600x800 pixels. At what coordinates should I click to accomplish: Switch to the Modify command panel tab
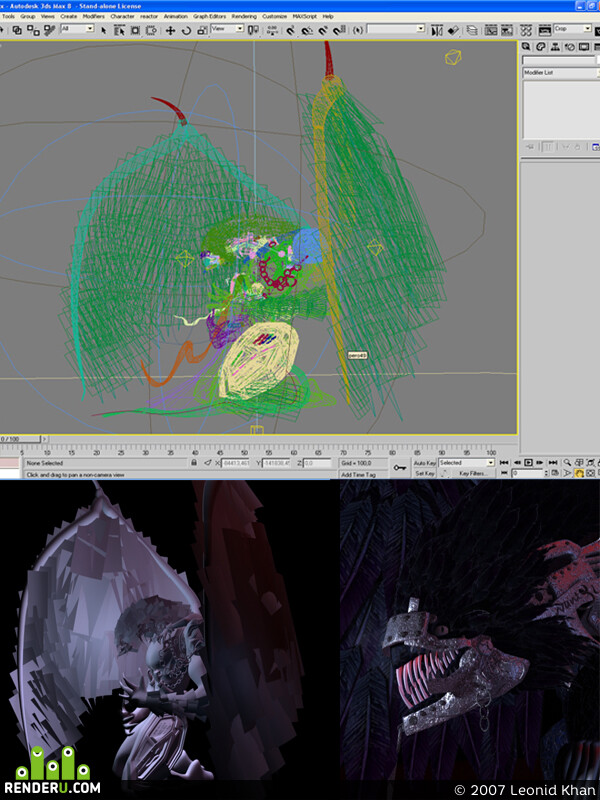point(541,47)
